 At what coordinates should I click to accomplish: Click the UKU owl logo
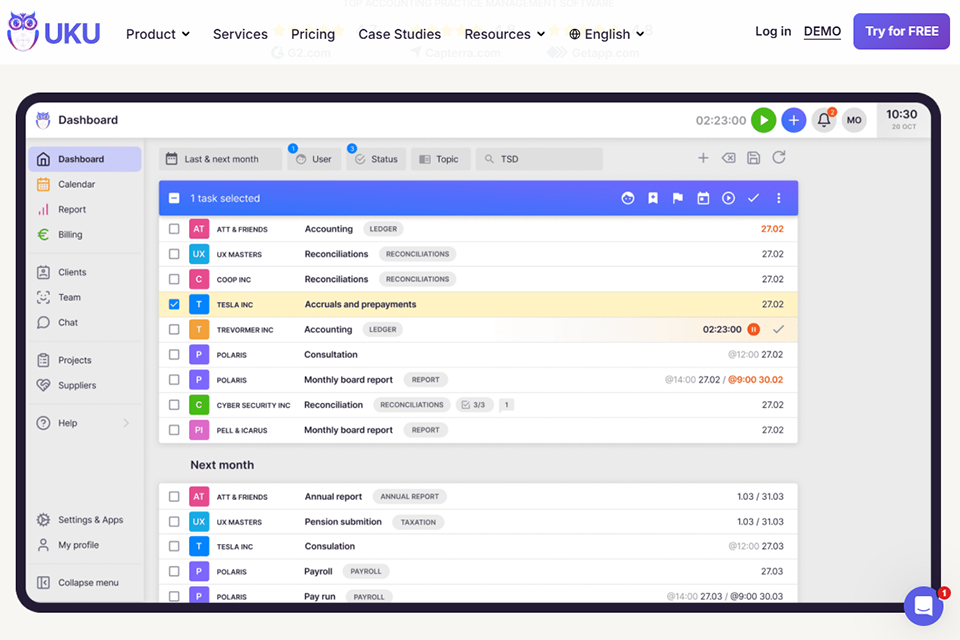click(53, 32)
